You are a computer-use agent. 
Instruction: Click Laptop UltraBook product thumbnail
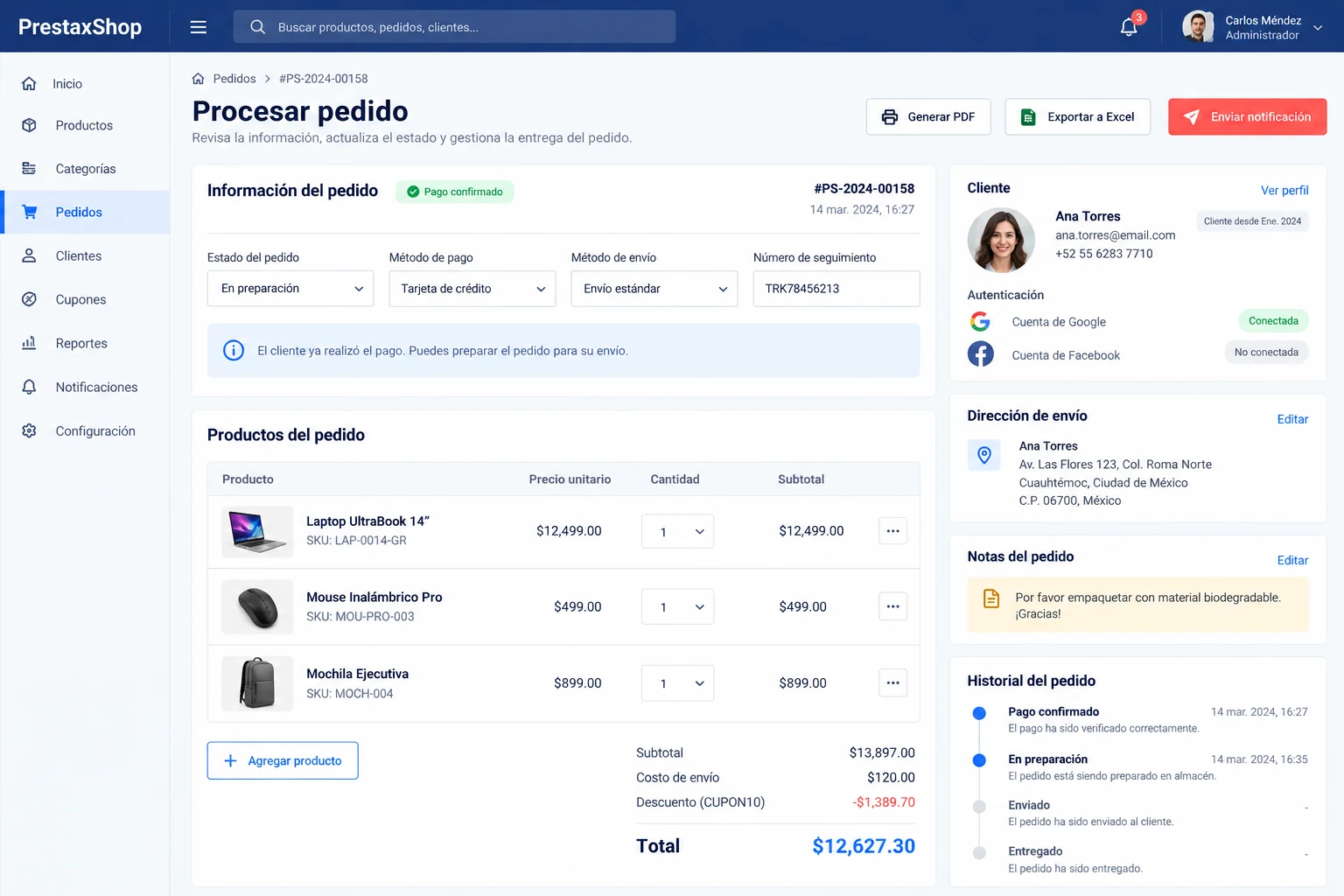coord(257,531)
